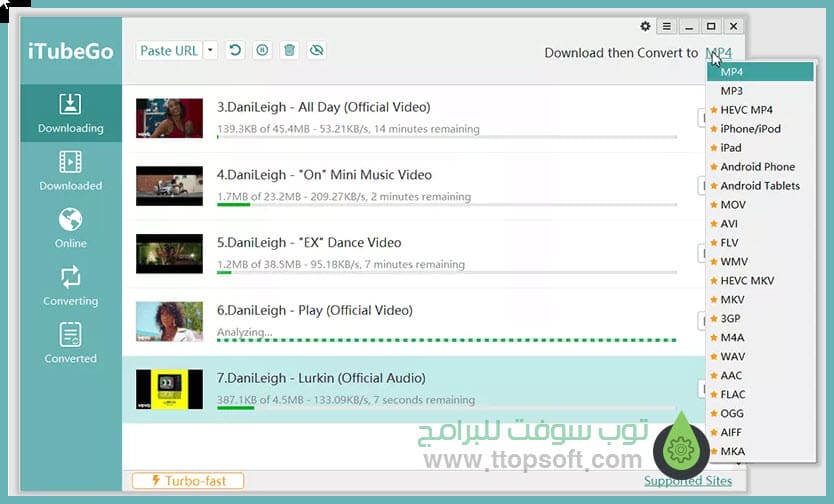Click progress bar of All Day download

pos(447,137)
